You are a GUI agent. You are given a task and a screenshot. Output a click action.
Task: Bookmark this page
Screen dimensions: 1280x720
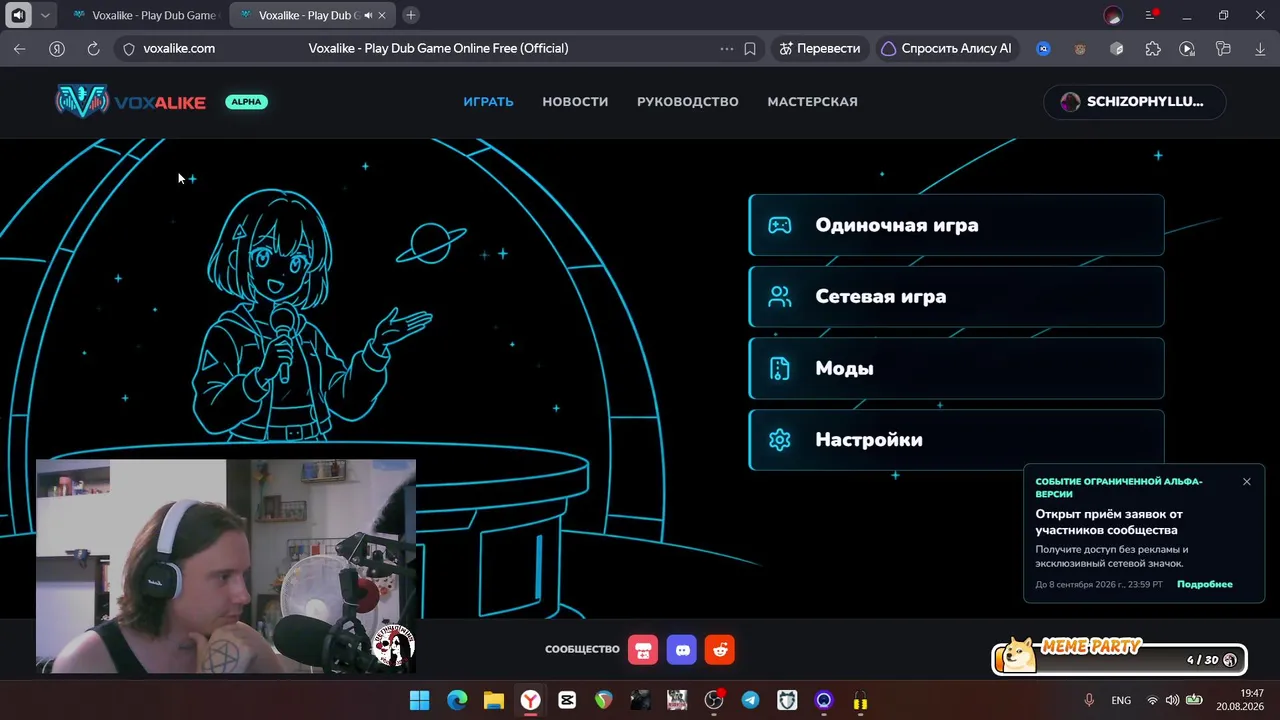coord(750,48)
